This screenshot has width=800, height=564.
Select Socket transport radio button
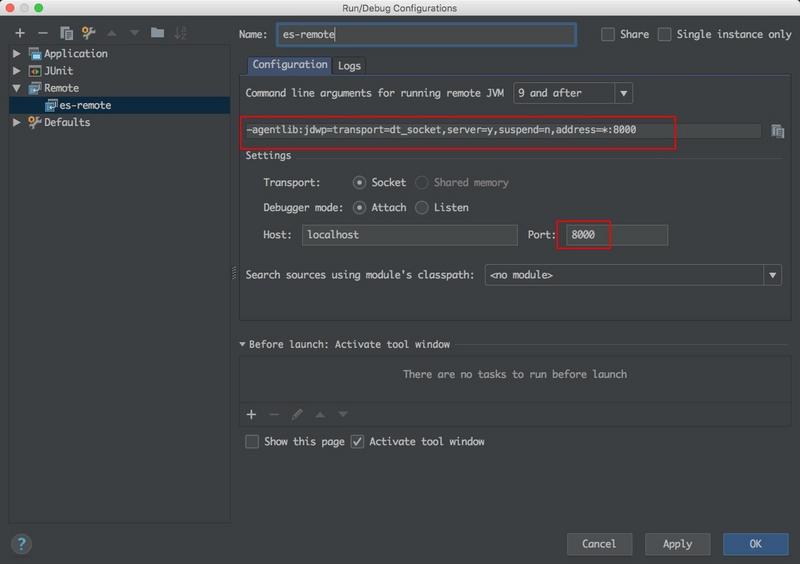click(359, 182)
